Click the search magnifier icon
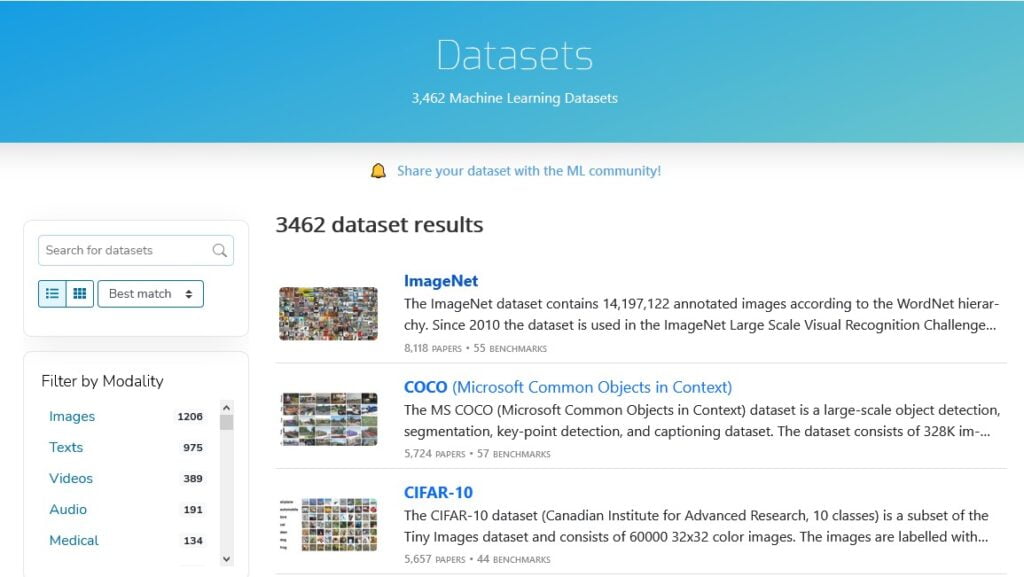 tap(218, 250)
